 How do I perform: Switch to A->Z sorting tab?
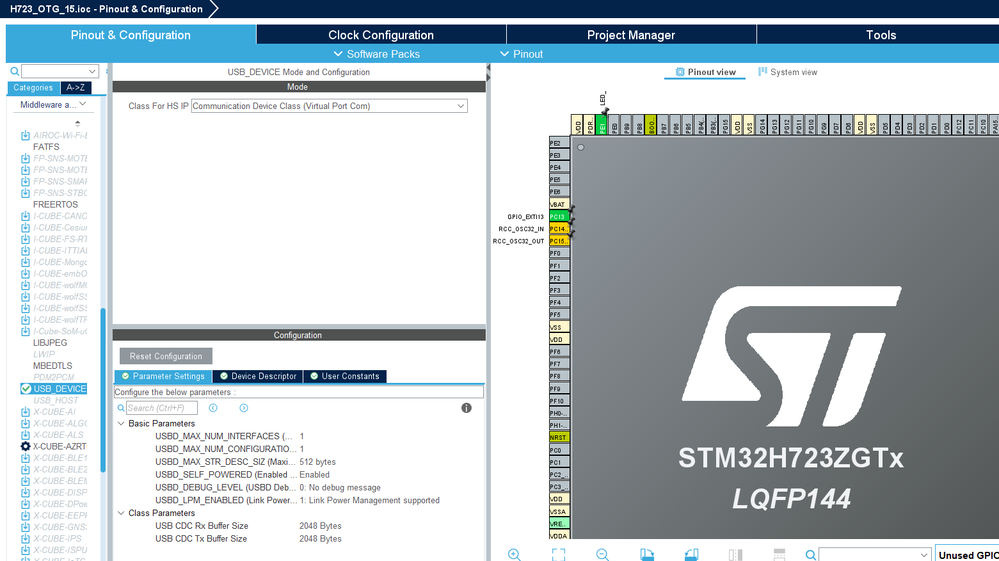point(76,88)
